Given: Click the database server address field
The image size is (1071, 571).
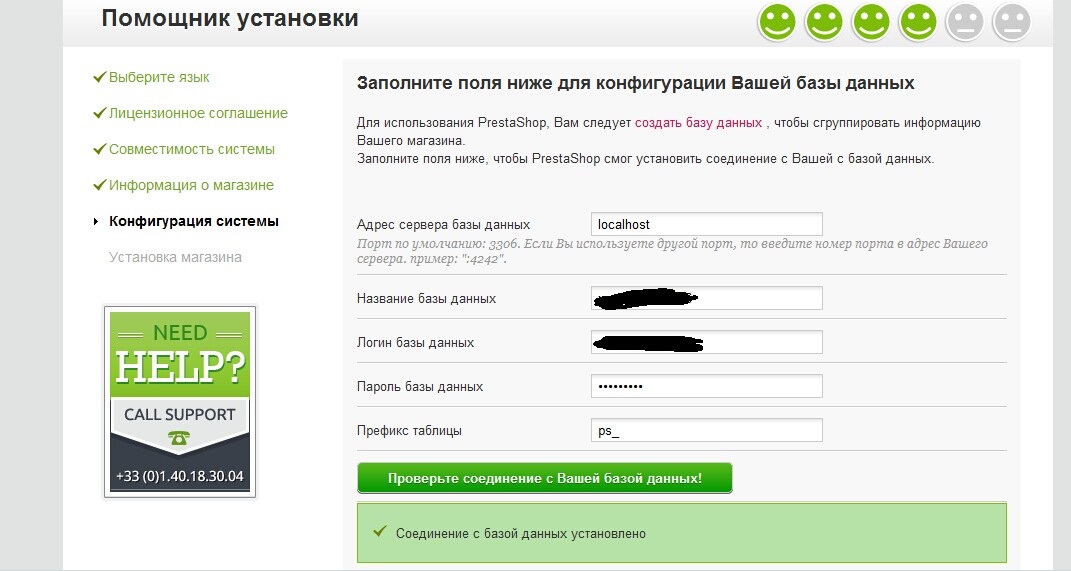Looking at the screenshot, I should 706,224.
